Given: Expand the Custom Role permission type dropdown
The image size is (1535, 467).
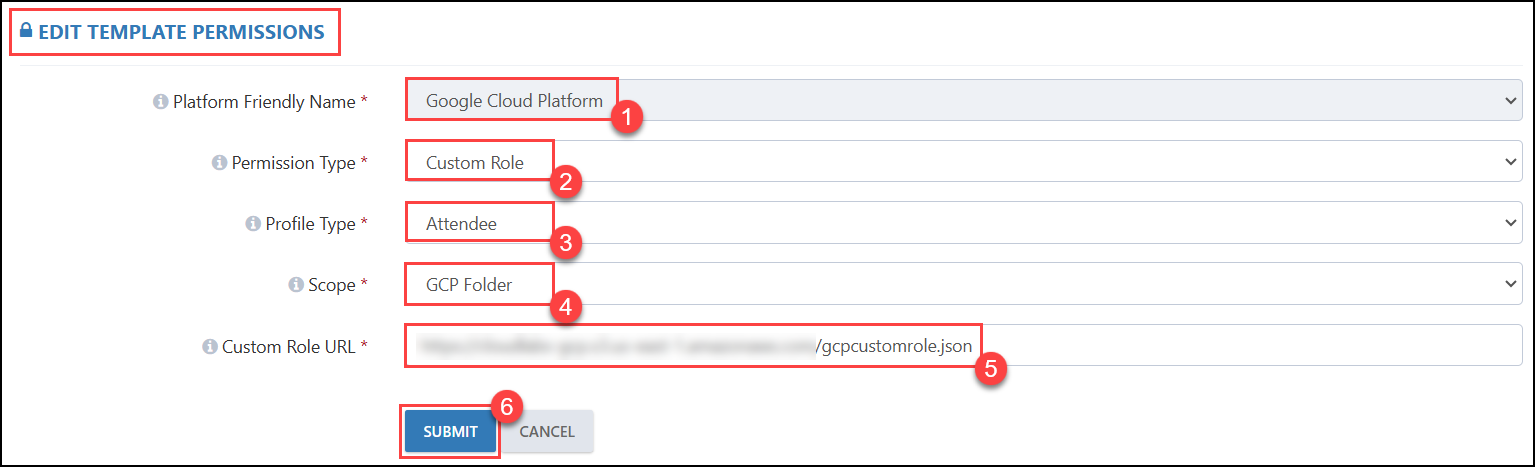Looking at the screenshot, I should pos(964,162).
